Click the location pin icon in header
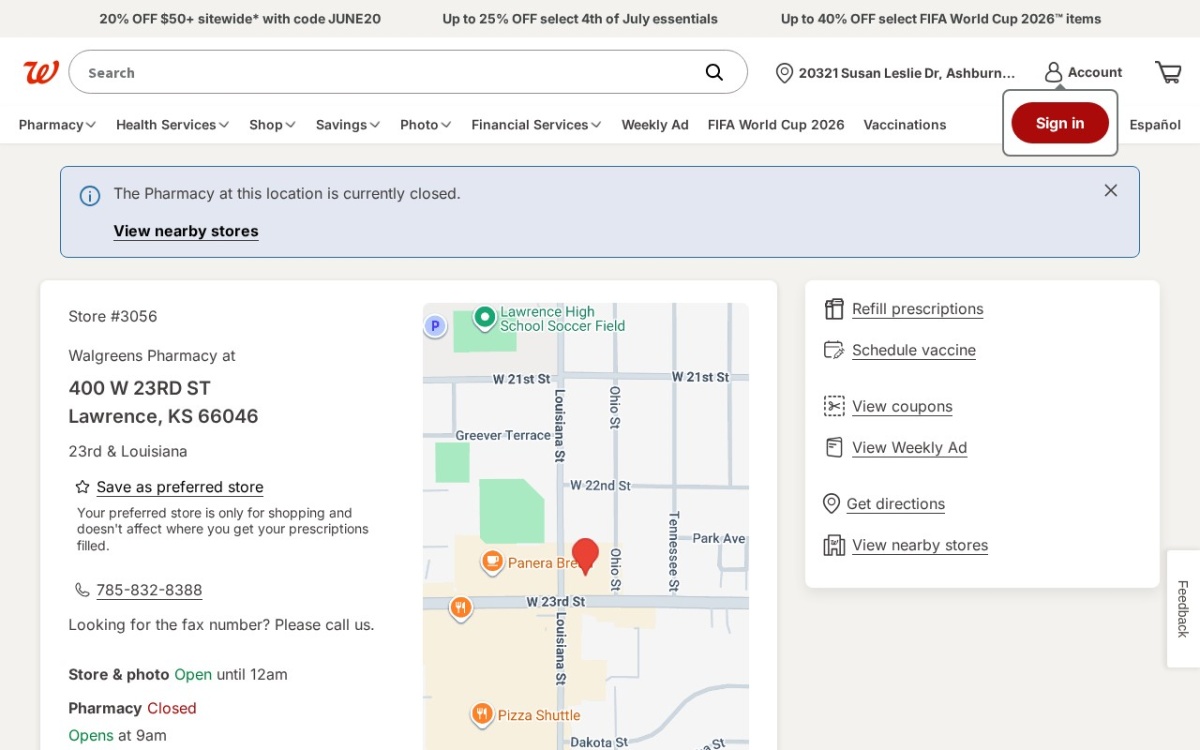Viewport: 1200px width, 750px height. tap(784, 73)
